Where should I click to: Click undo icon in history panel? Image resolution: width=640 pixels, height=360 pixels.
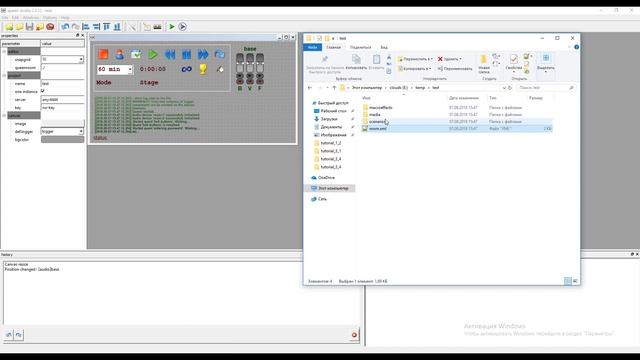[x=9, y=335]
